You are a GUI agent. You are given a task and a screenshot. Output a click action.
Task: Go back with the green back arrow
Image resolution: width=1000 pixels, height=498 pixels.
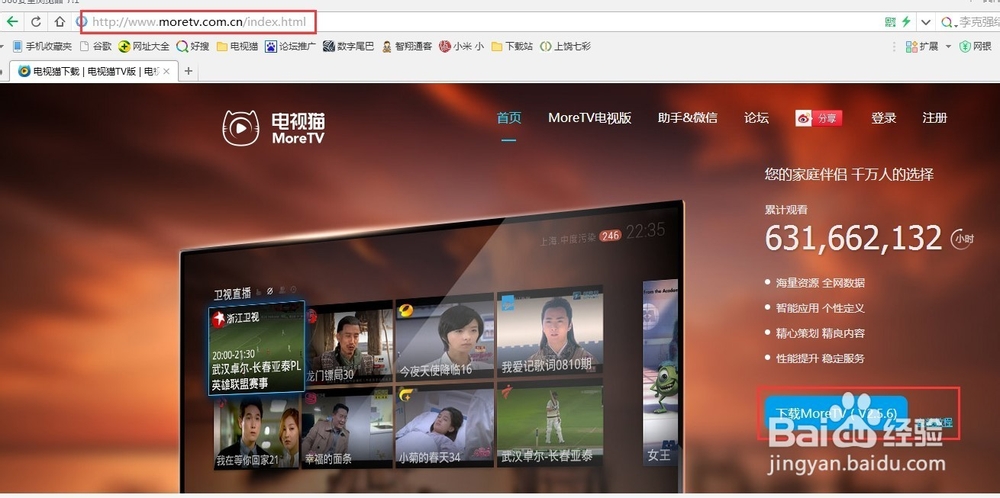(12, 22)
